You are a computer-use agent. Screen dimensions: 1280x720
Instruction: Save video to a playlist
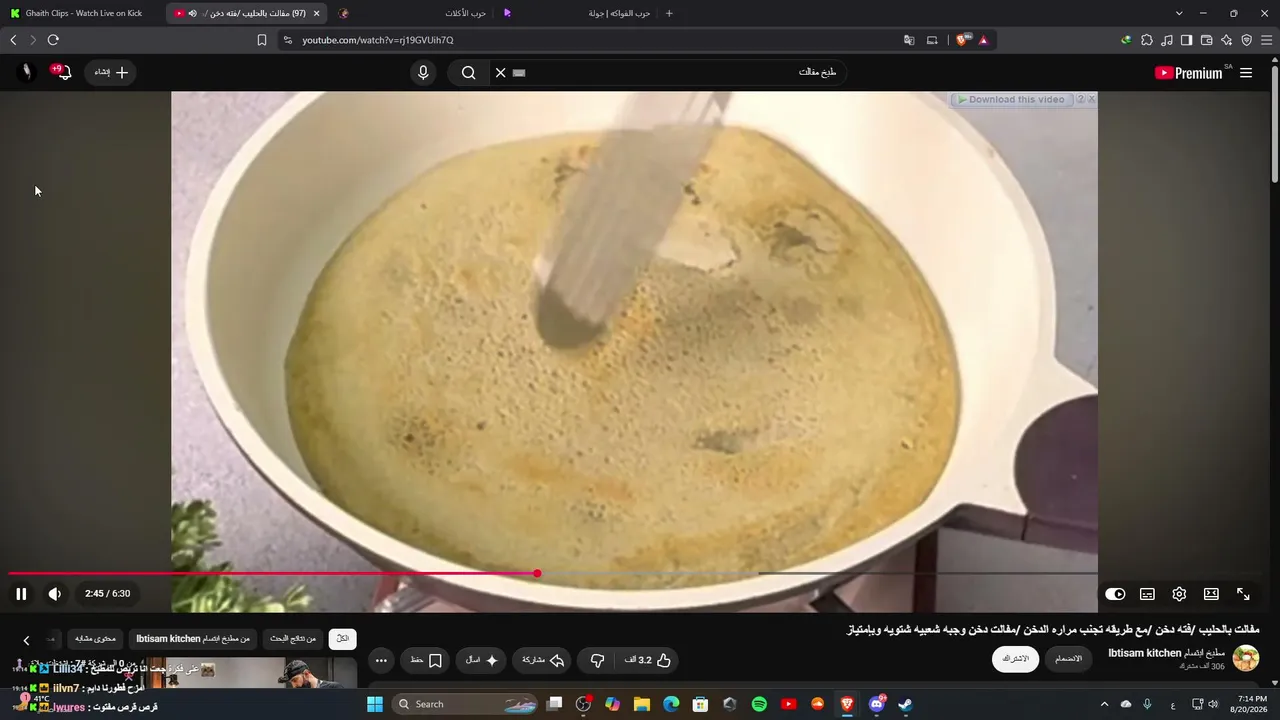(x=426, y=660)
